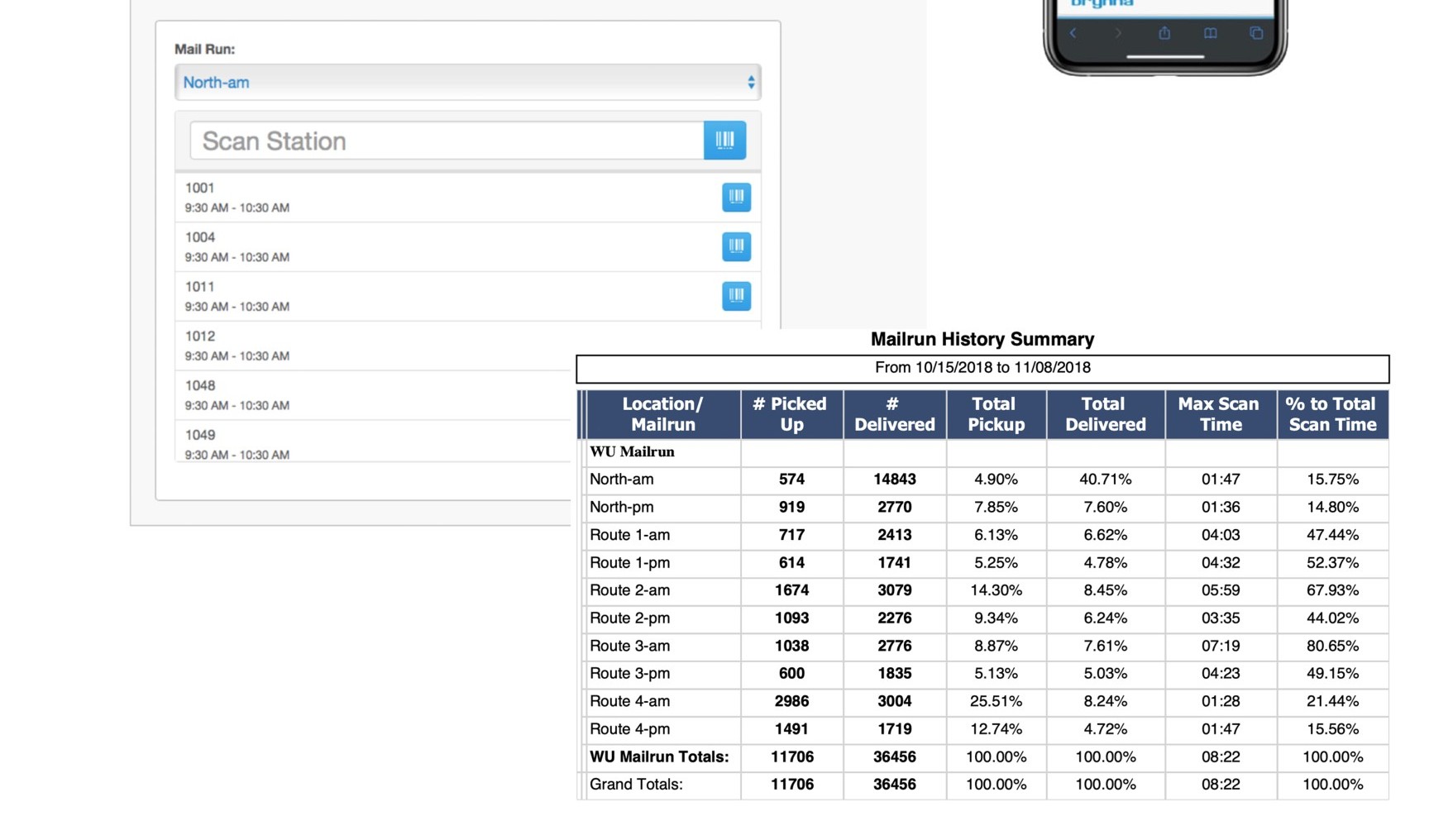The width and height of the screenshot is (1453, 840).
Task: Click the barcode button beside Scan Station field
Action: pos(724,141)
